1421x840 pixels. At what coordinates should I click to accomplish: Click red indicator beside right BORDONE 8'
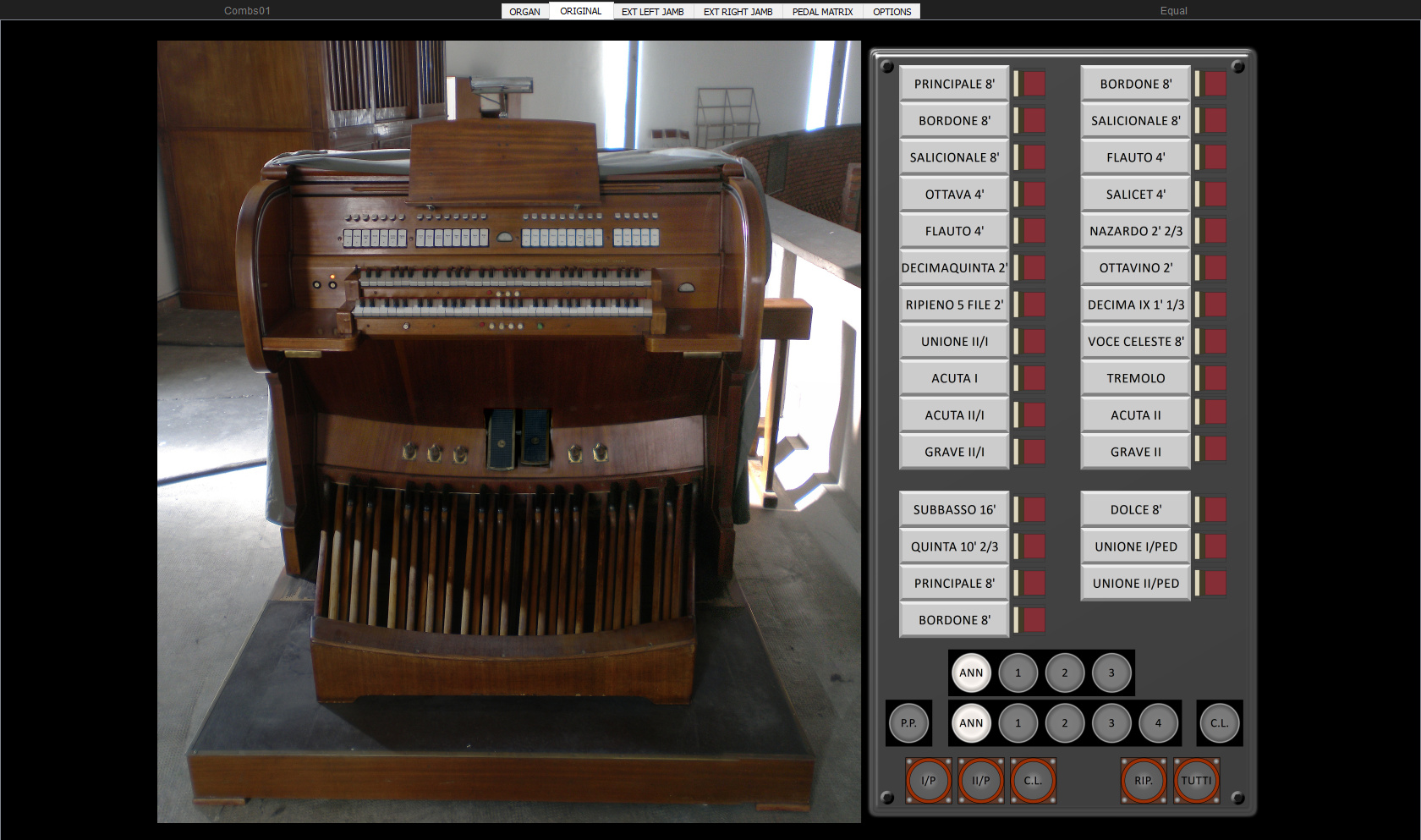click(x=1215, y=84)
